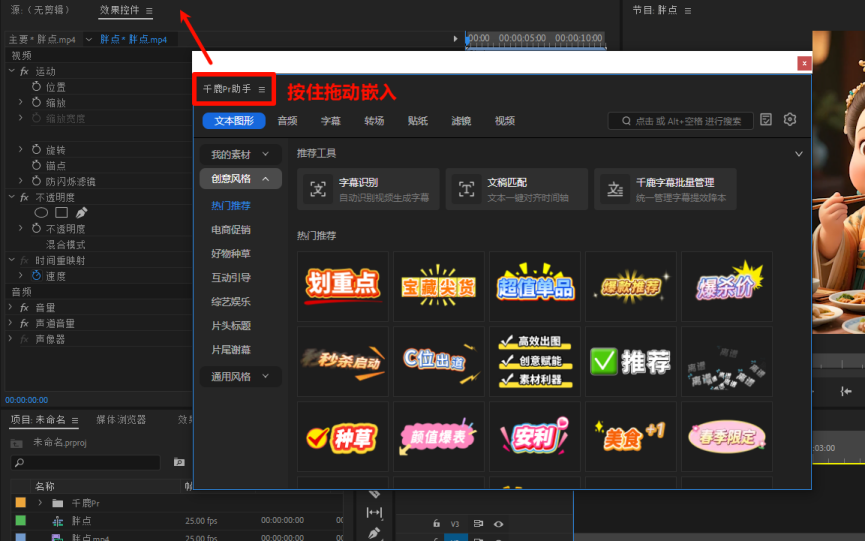Screen dimensions: 865x541
Task: Switch to 贴纸 tab
Action: tap(418, 121)
